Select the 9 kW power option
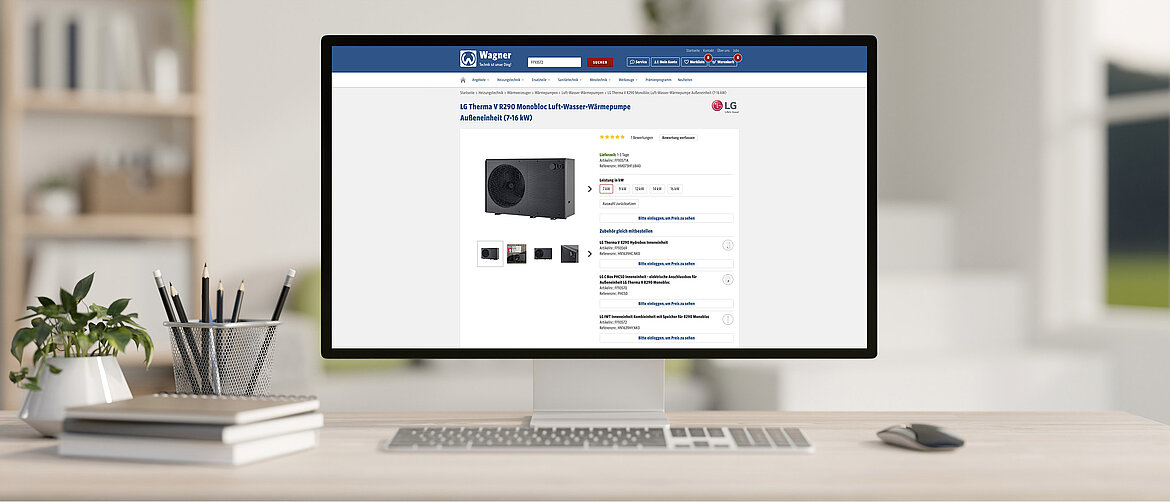 [x=623, y=188]
